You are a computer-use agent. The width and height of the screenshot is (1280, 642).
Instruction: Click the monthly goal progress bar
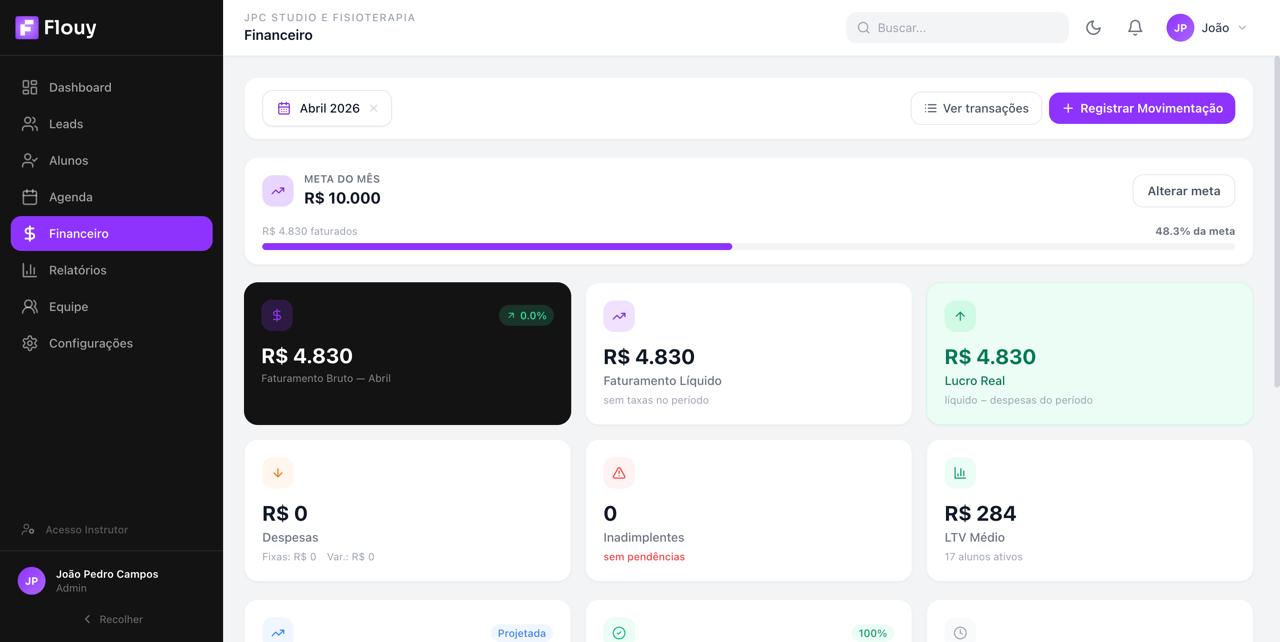click(748, 246)
